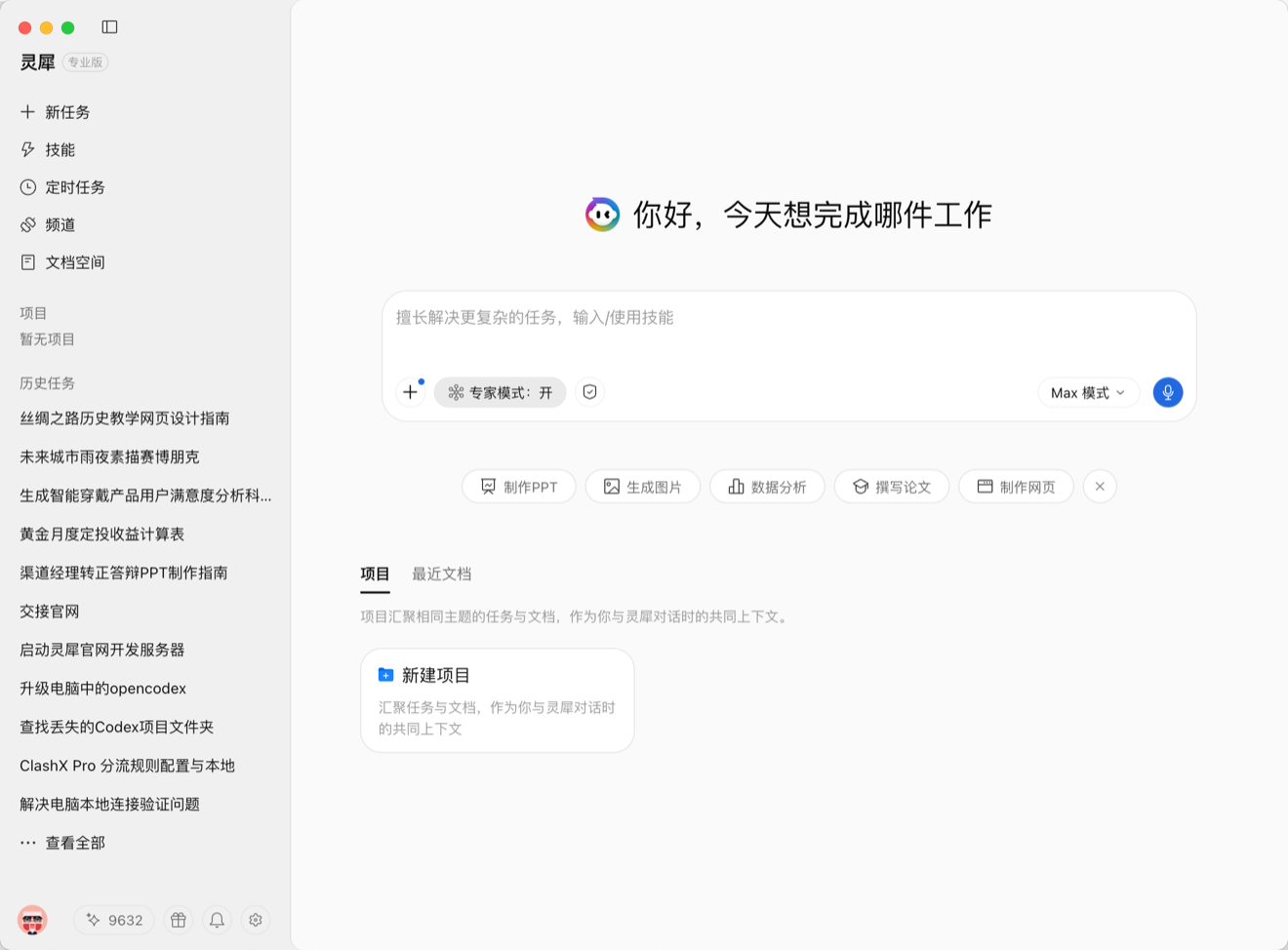Toggle the sidebar panel icon
1288x950 pixels.
[x=109, y=27]
